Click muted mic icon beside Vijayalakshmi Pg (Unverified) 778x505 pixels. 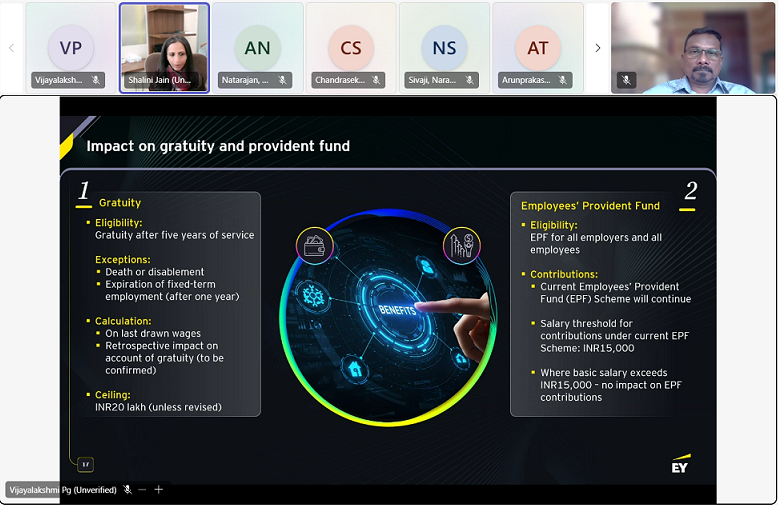pos(127,490)
